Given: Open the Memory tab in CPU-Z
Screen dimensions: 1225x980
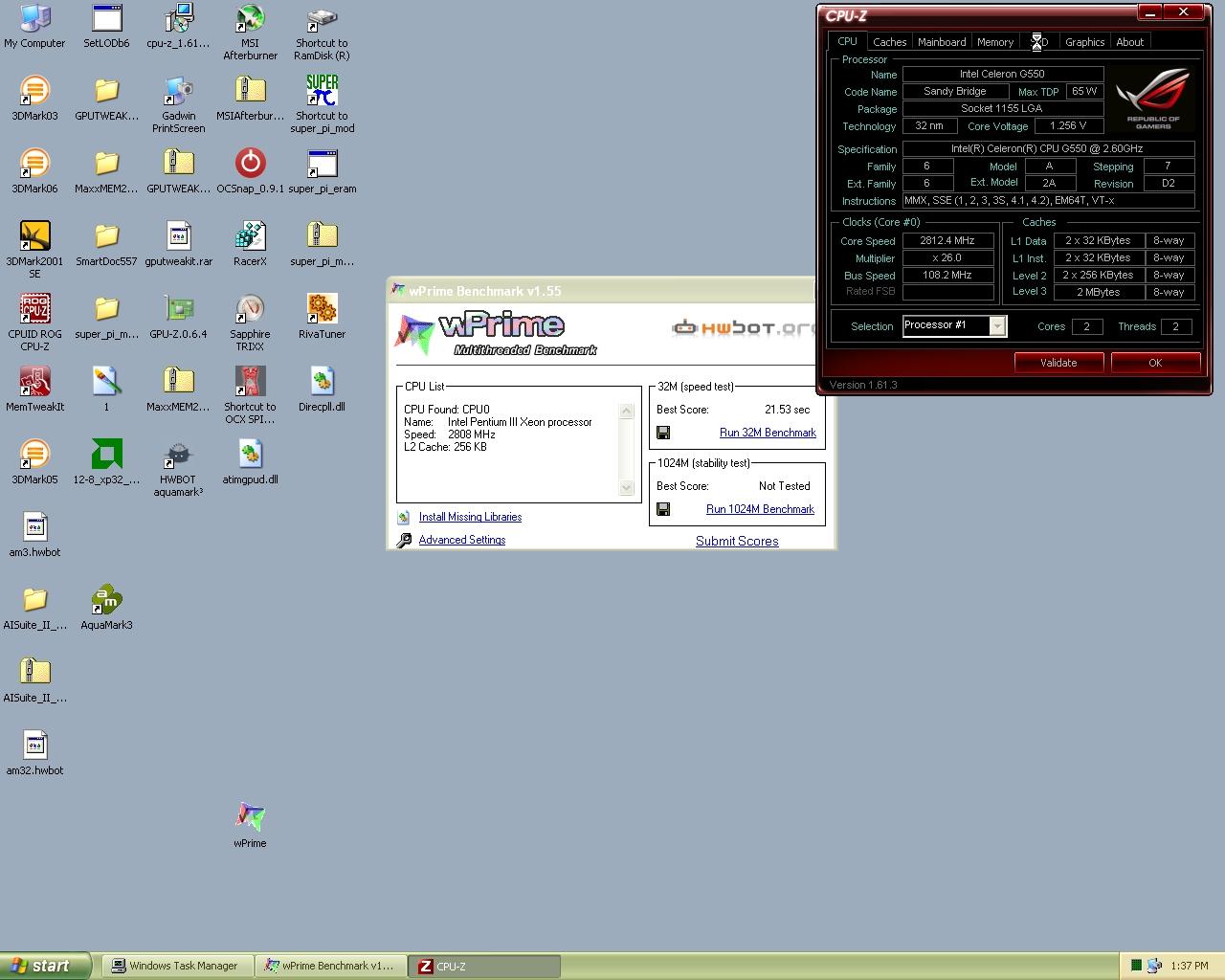Looking at the screenshot, I should click(x=995, y=42).
